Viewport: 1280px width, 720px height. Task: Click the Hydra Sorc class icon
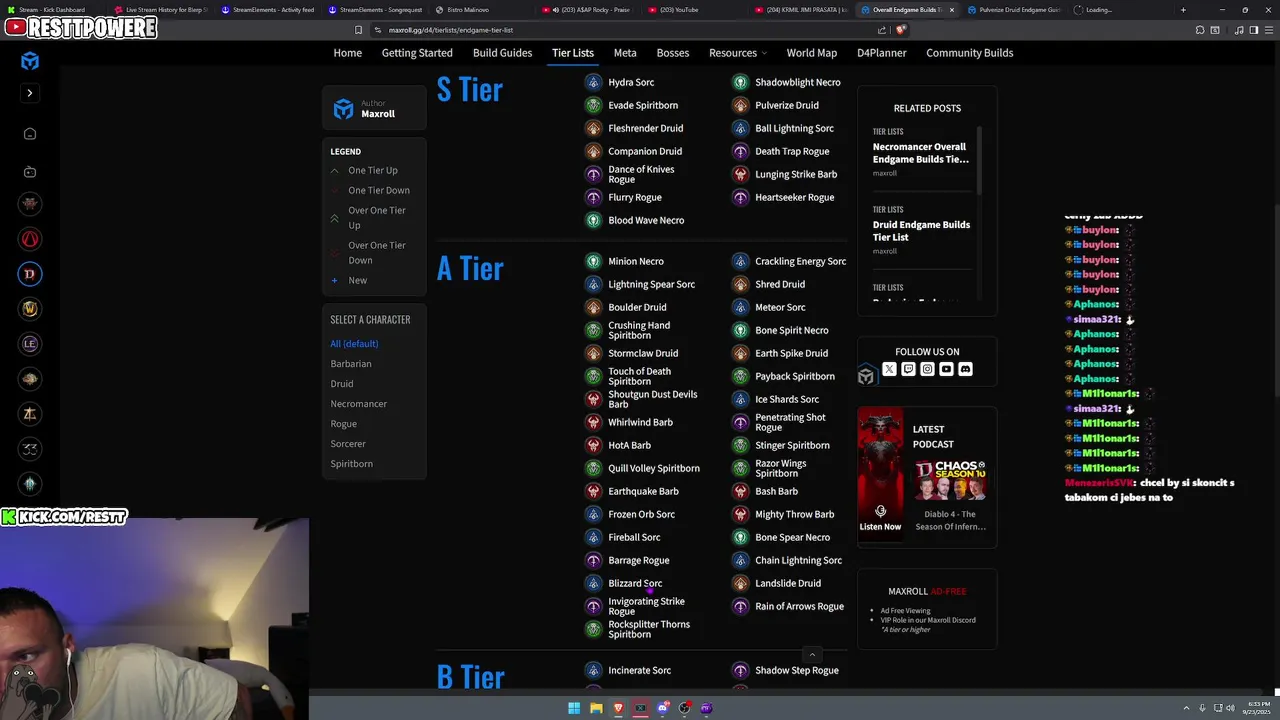593,82
